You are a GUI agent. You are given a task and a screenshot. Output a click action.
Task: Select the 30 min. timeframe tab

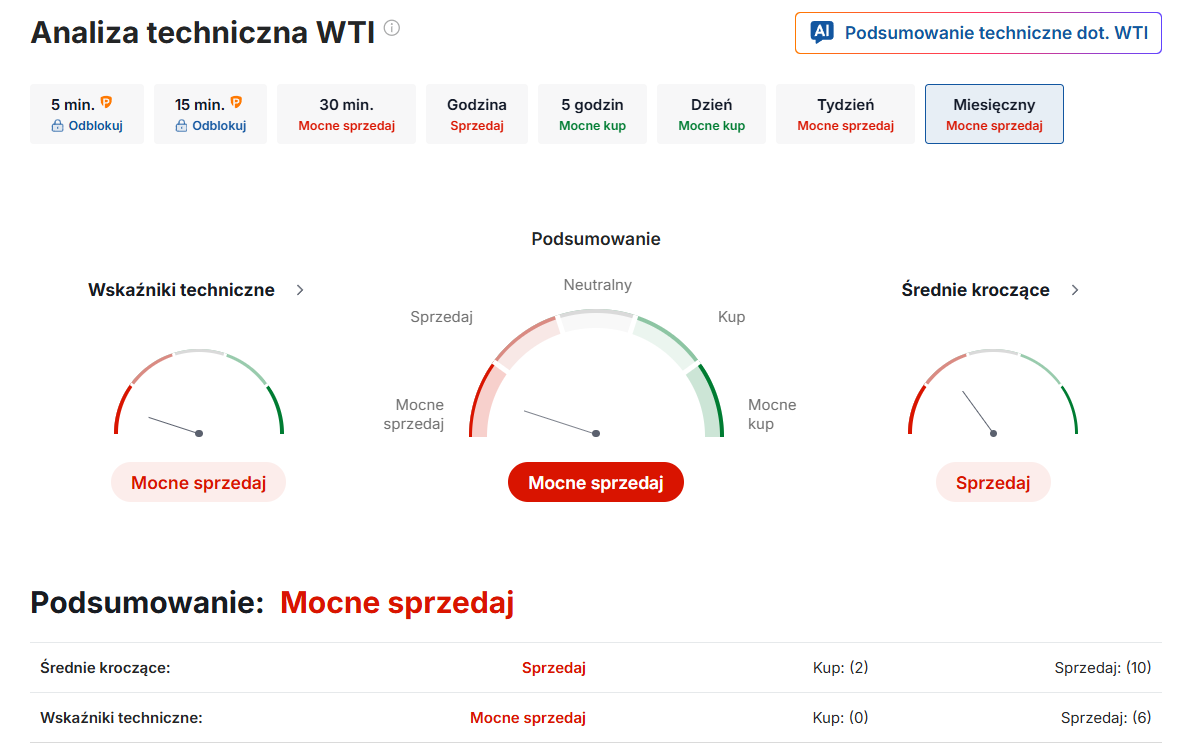pyautogui.click(x=346, y=114)
